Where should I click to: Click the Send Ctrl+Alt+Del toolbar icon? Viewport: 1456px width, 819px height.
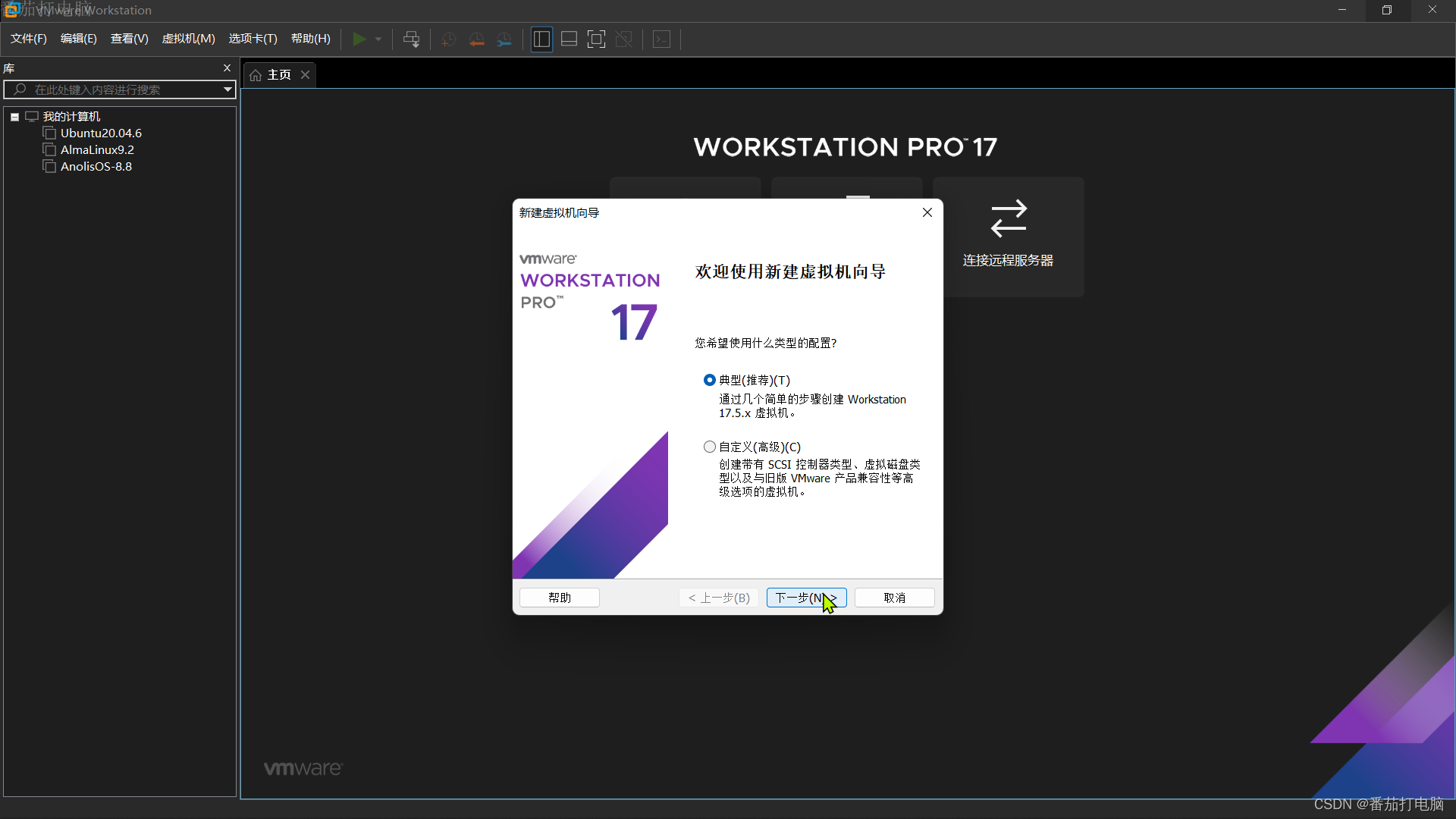coord(412,39)
